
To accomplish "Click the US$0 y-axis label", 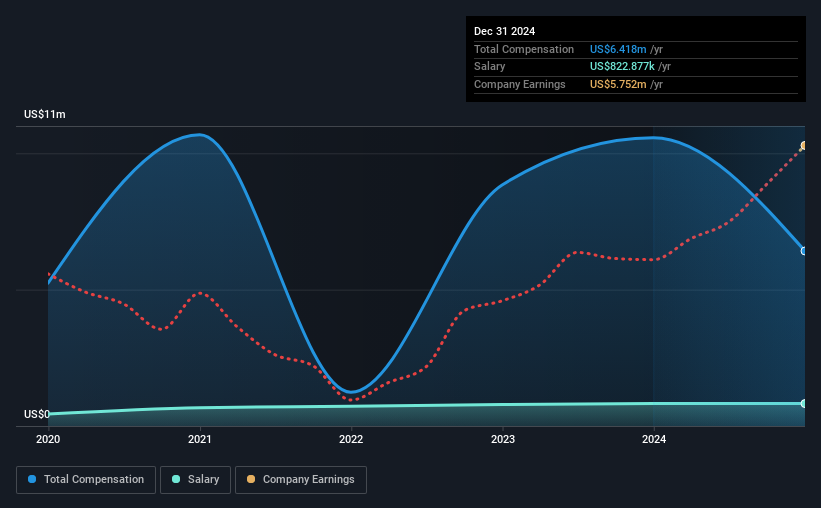I will (37, 414).
